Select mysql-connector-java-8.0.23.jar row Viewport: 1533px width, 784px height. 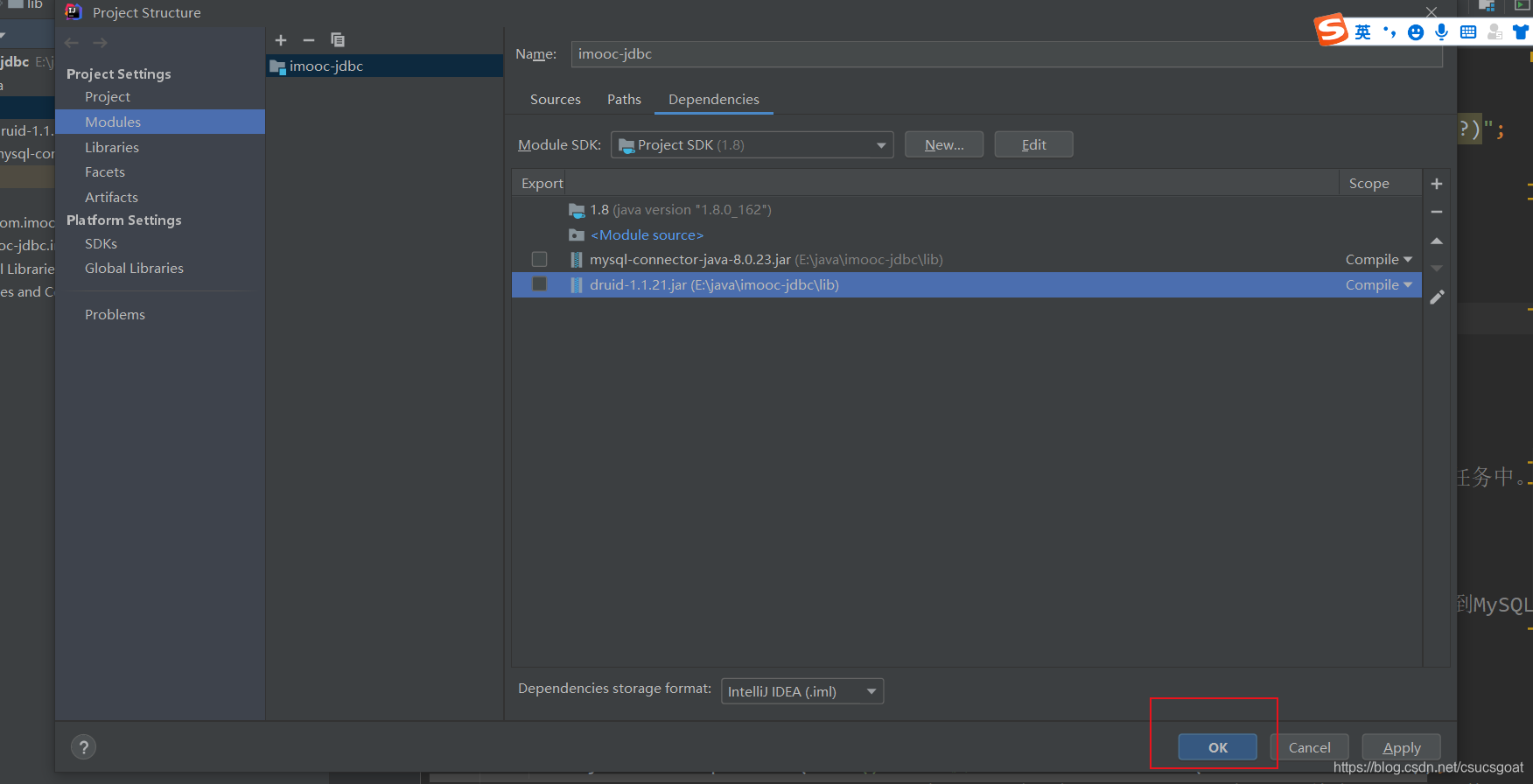pyautogui.click(x=966, y=260)
